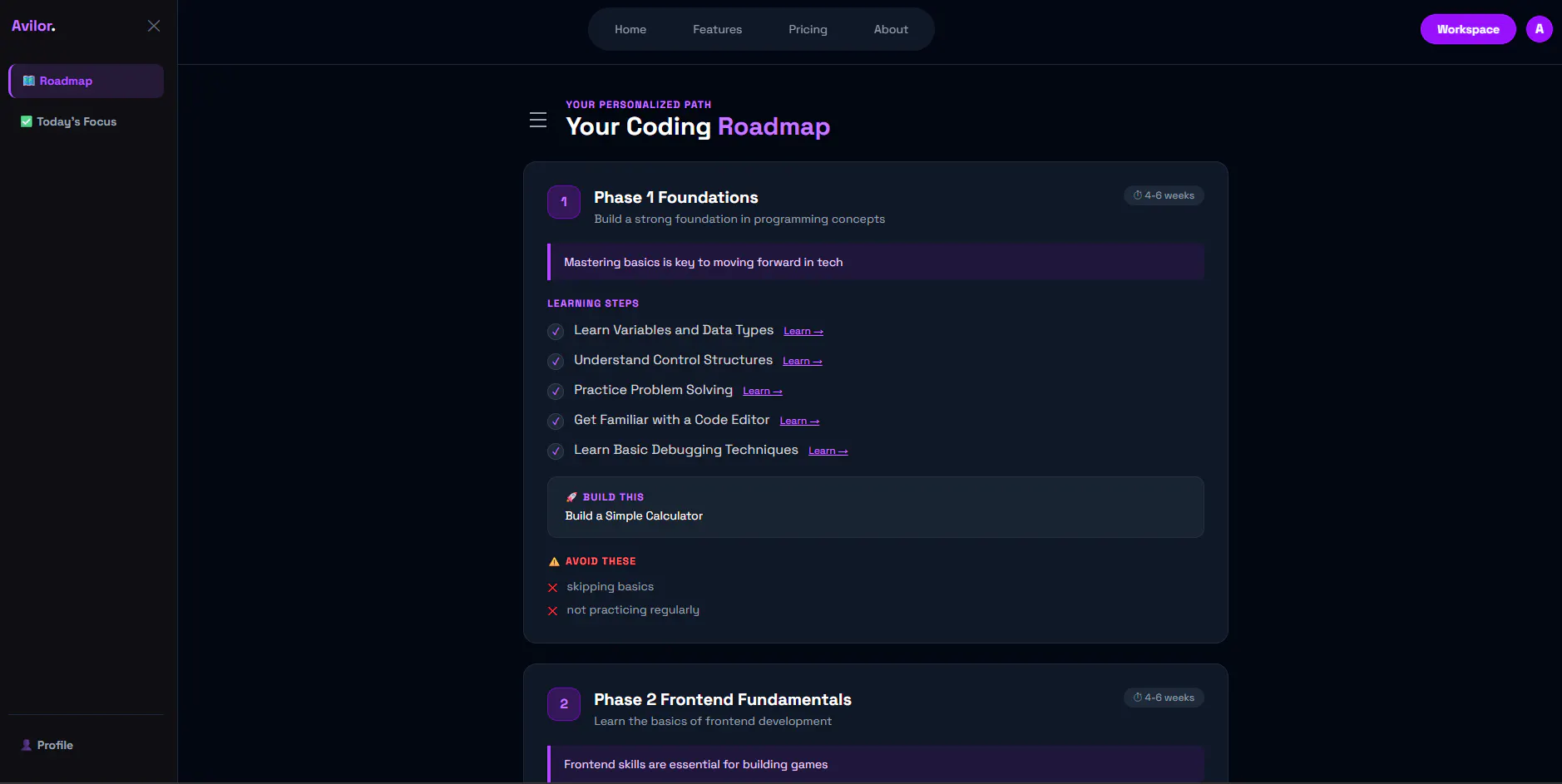Open the About nav link
Screen dimensions: 1562x784
(891, 29)
